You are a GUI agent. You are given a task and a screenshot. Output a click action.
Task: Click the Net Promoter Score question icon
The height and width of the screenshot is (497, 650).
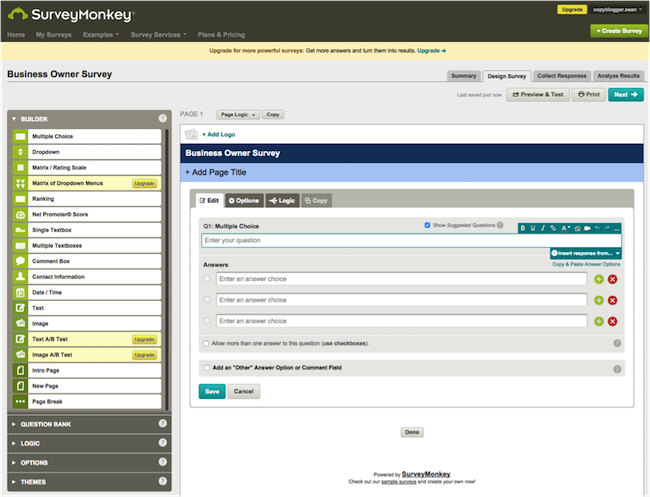pyautogui.click(x=20, y=214)
